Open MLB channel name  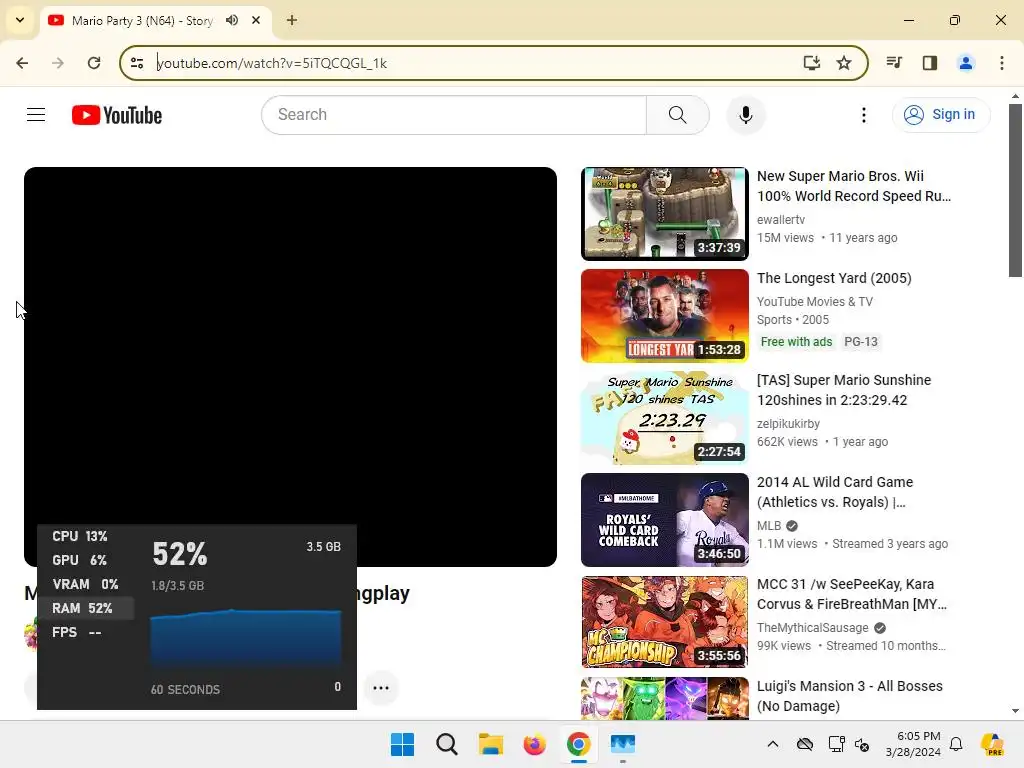coord(769,526)
